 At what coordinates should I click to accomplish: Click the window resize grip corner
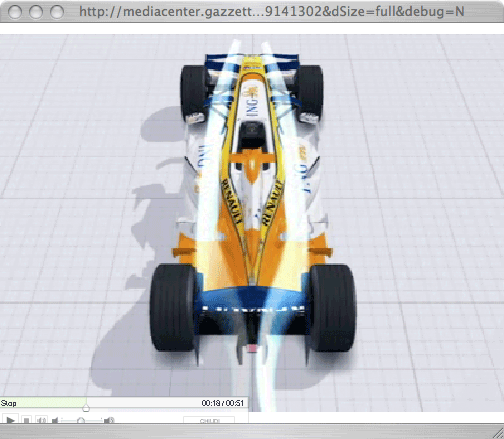click(498, 433)
